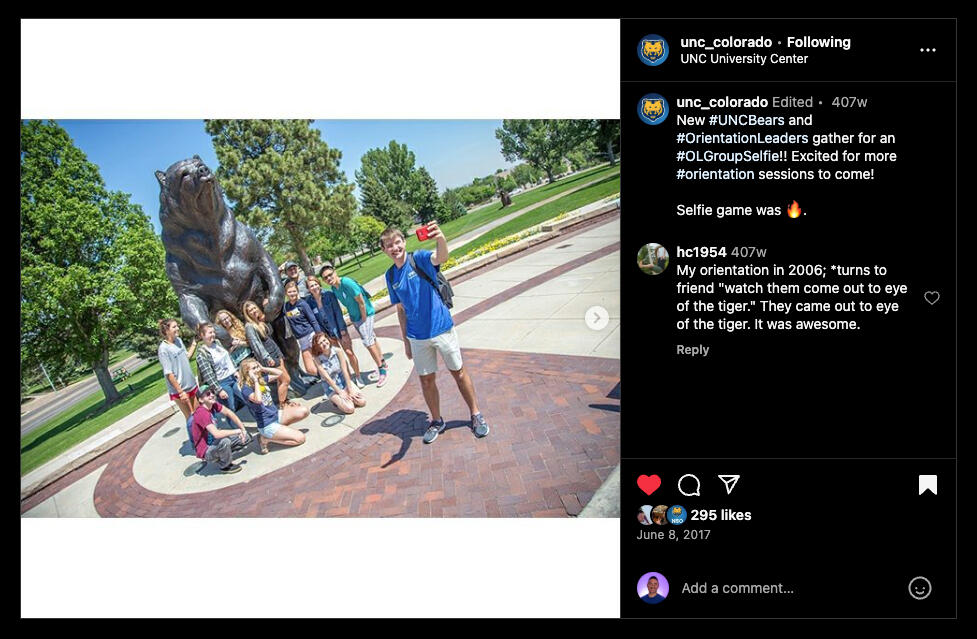Unlike the post with red heart icon
Image resolution: width=977 pixels, height=639 pixels.
(x=649, y=485)
